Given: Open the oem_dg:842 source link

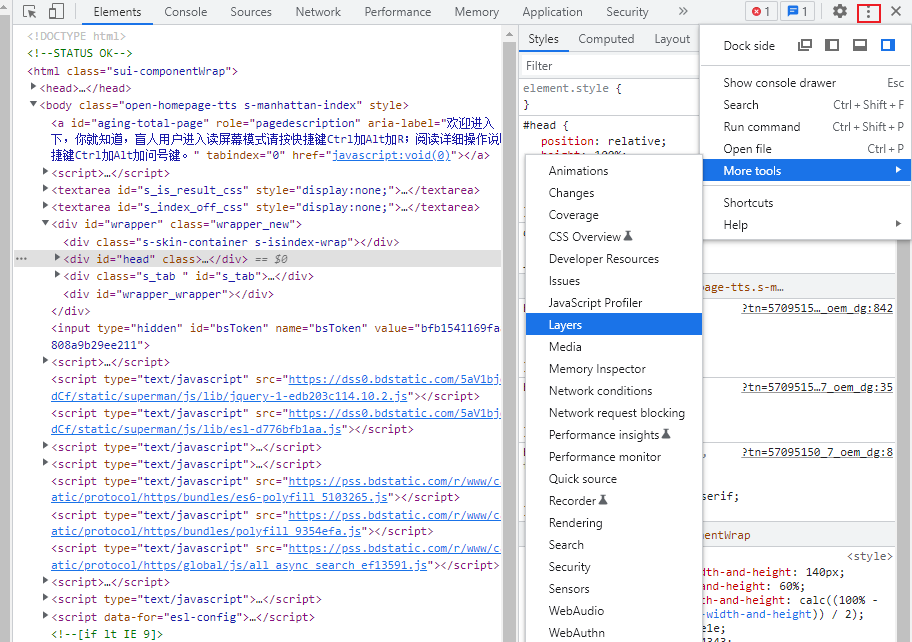Looking at the screenshot, I should click(817, 308).
